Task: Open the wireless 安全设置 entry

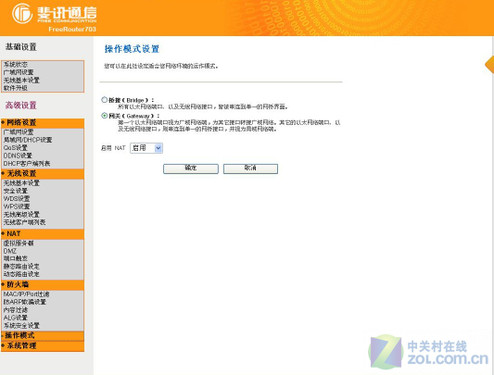Action: pos(15,191)
